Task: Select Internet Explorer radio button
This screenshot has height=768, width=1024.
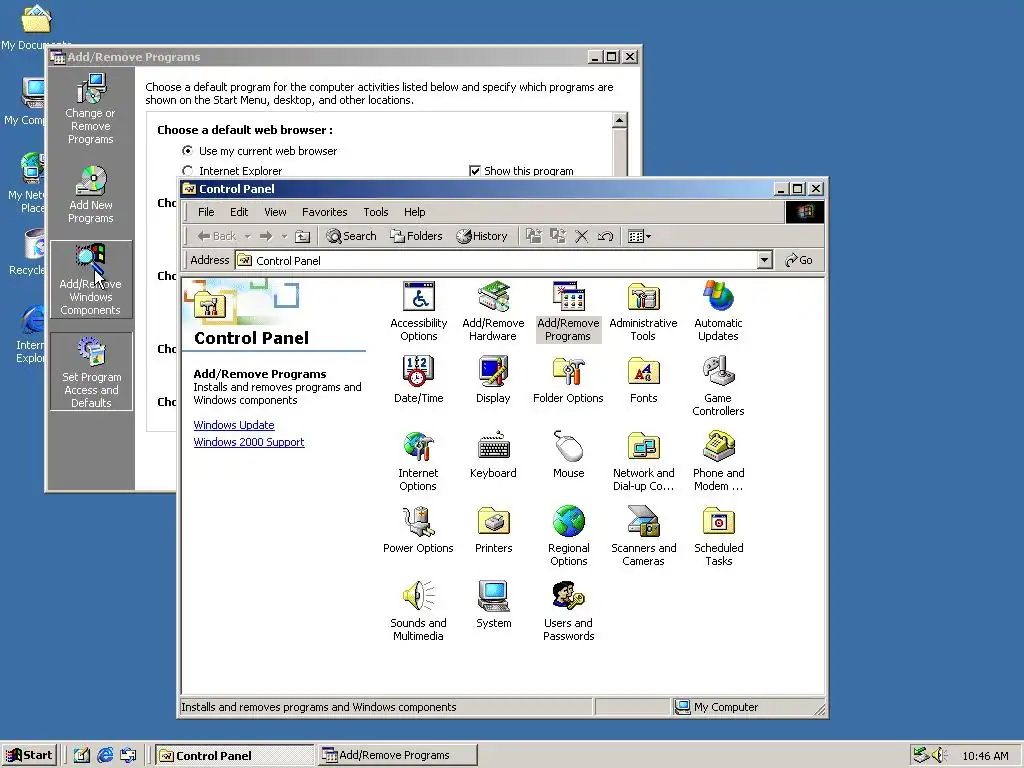Action: [x=187, y=171]
